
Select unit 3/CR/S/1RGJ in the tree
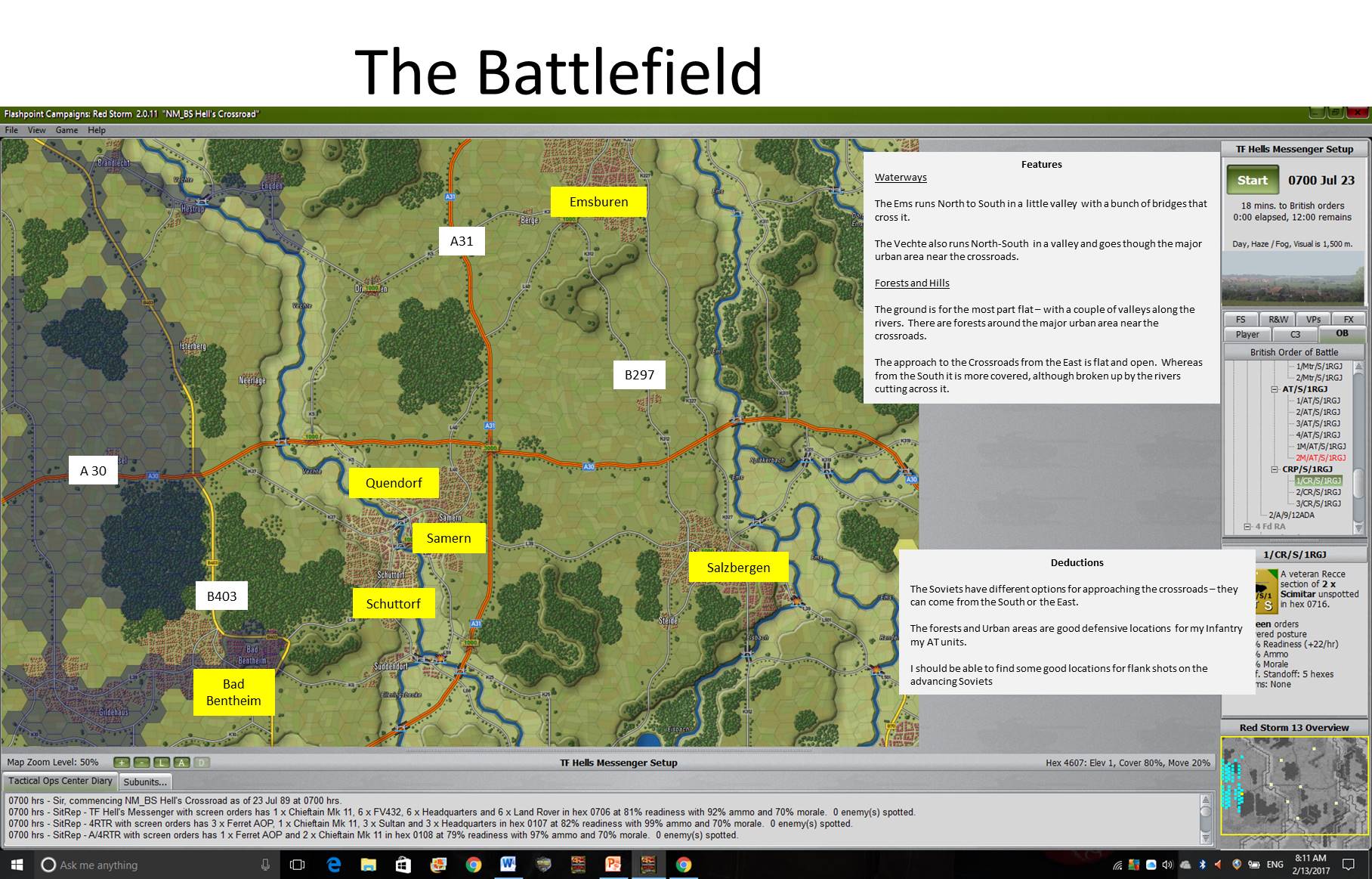(x=1318, y=503)
